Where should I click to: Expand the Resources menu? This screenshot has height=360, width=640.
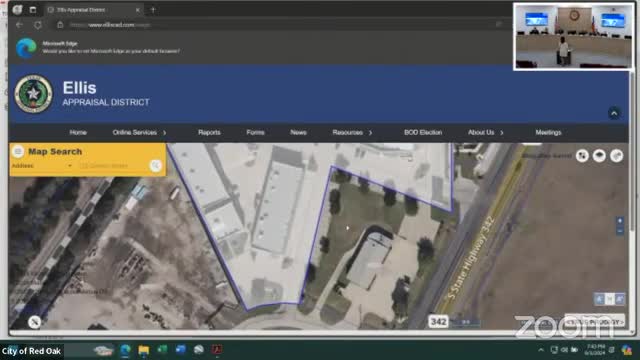(x=352, y=132)
